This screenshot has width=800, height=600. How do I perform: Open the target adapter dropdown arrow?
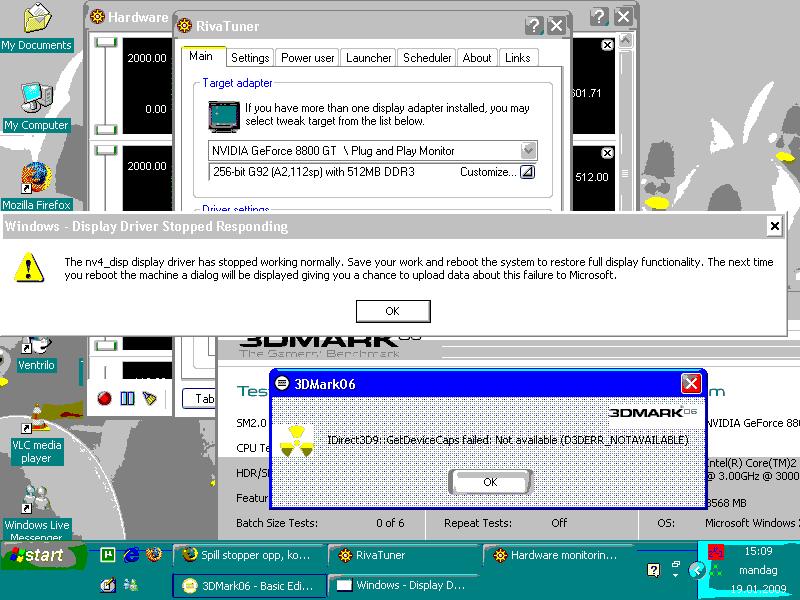click(x=528, y=151)
